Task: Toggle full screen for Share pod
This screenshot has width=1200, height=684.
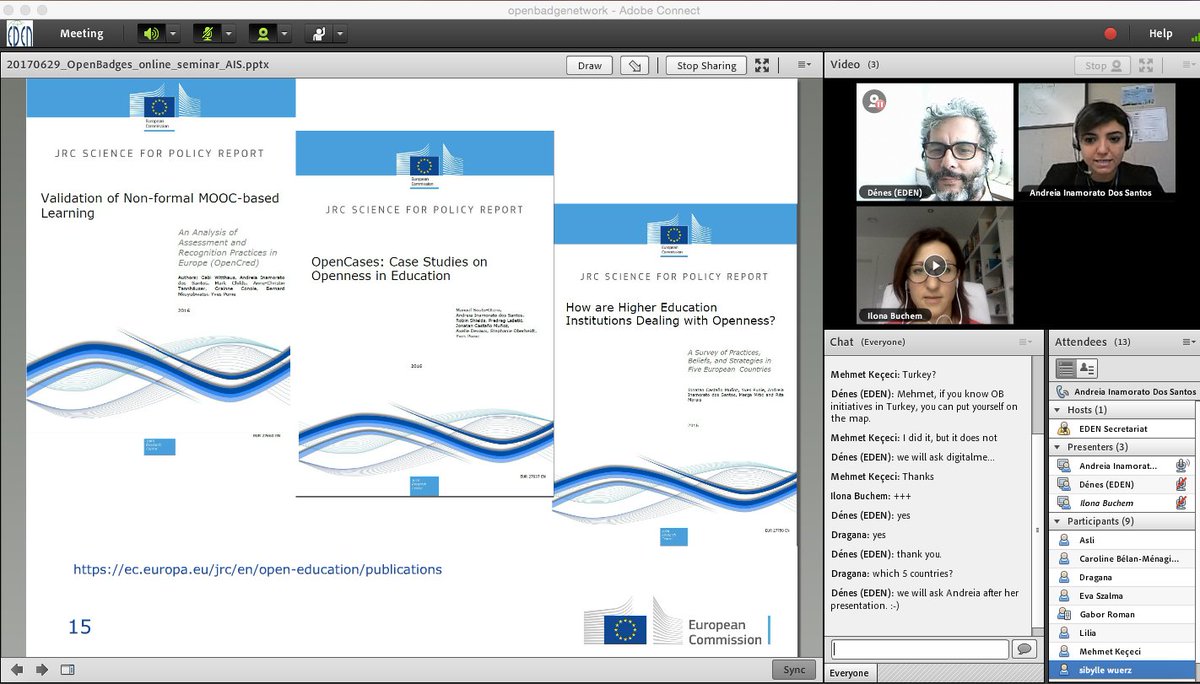Action: click(762, 65)
